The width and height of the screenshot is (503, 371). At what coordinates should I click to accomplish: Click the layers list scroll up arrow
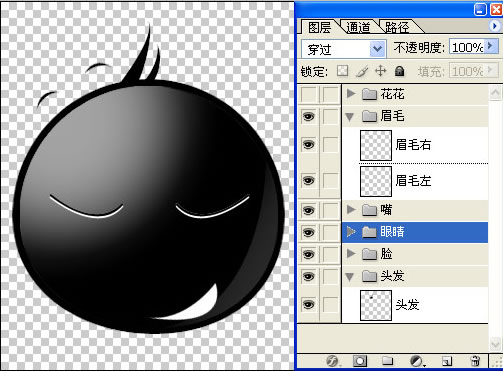[496, 93]
